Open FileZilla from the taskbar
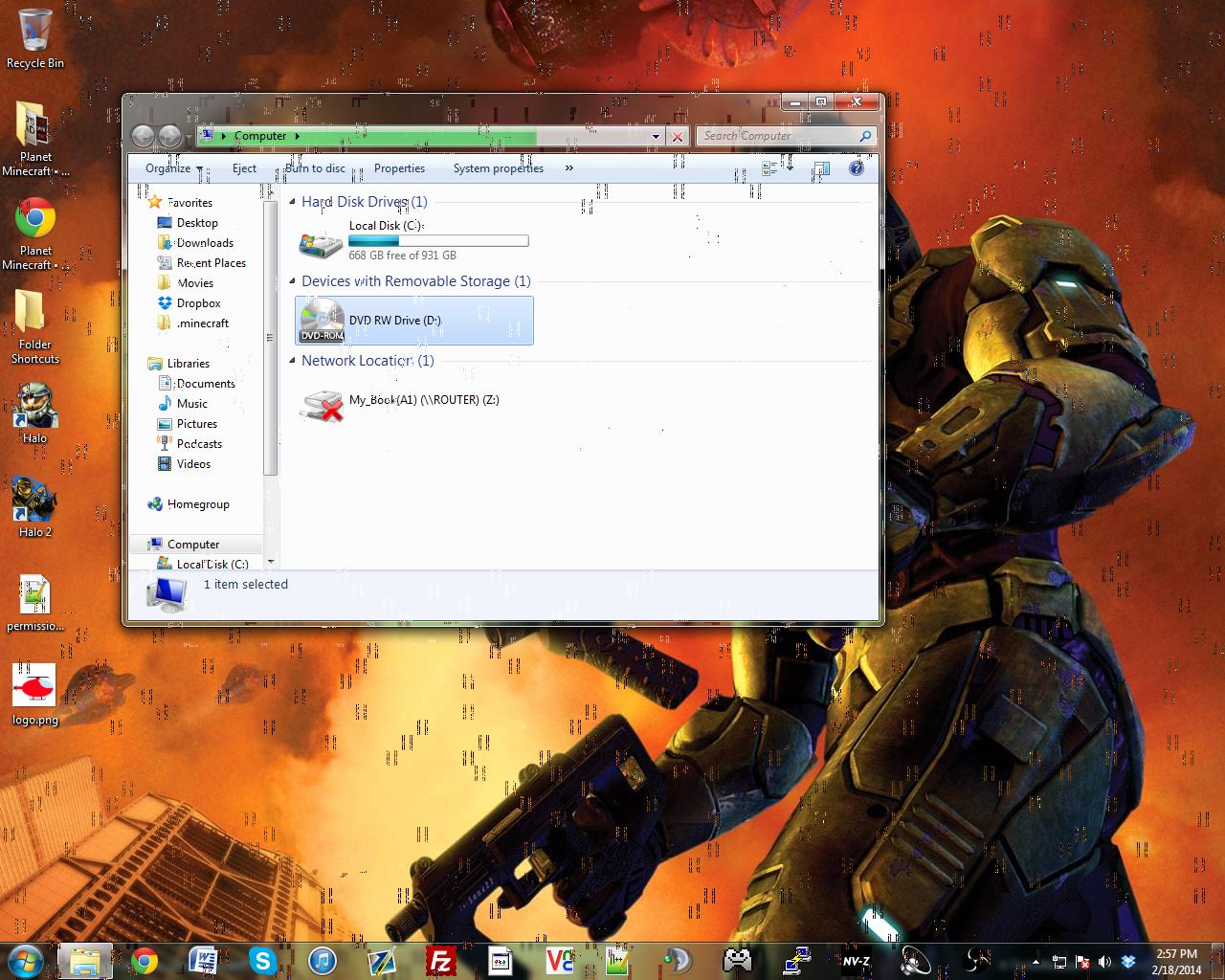Viewport: 1225px width, 980px height. 441,960
